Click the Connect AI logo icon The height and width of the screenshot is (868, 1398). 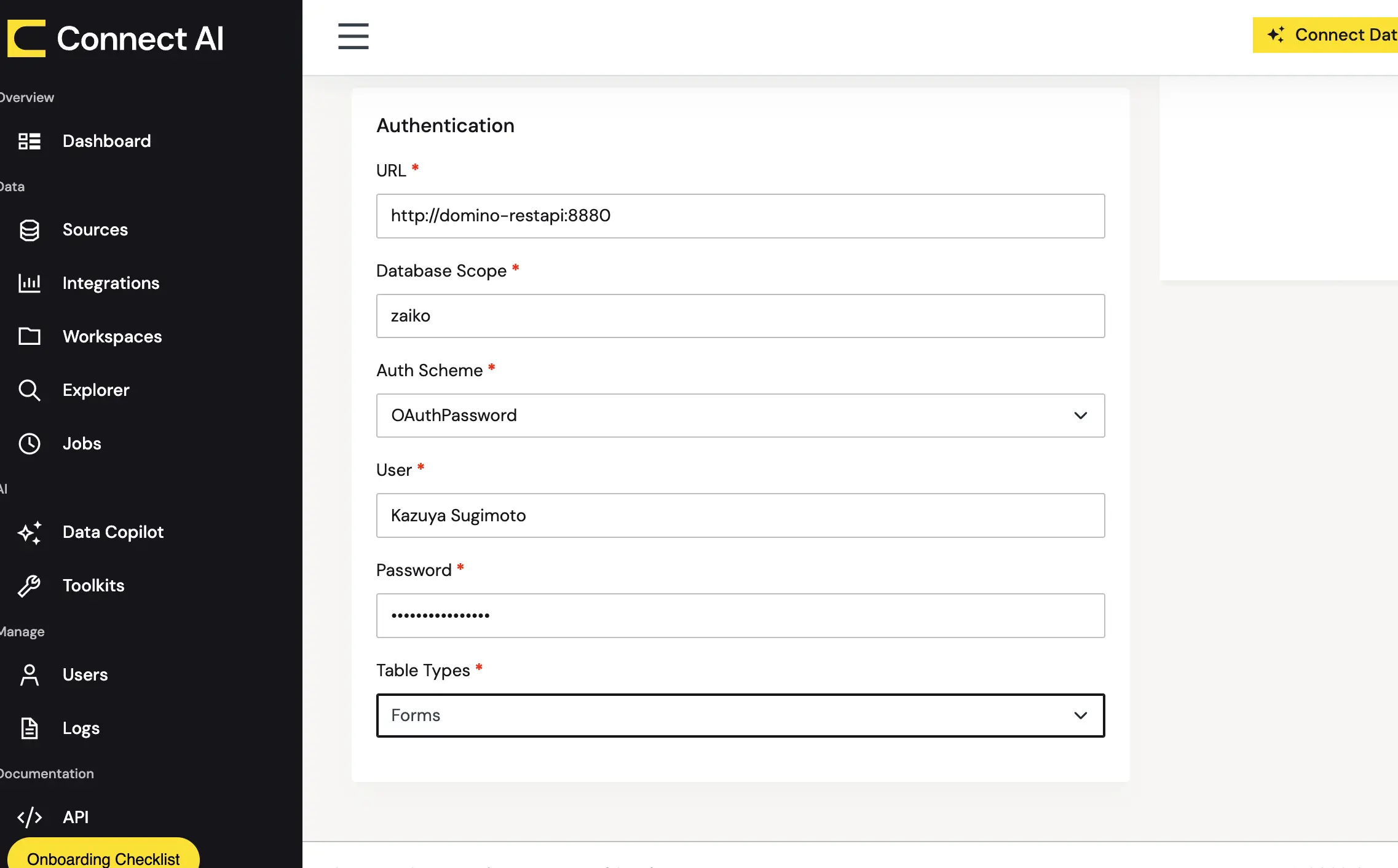coord(26,38)
